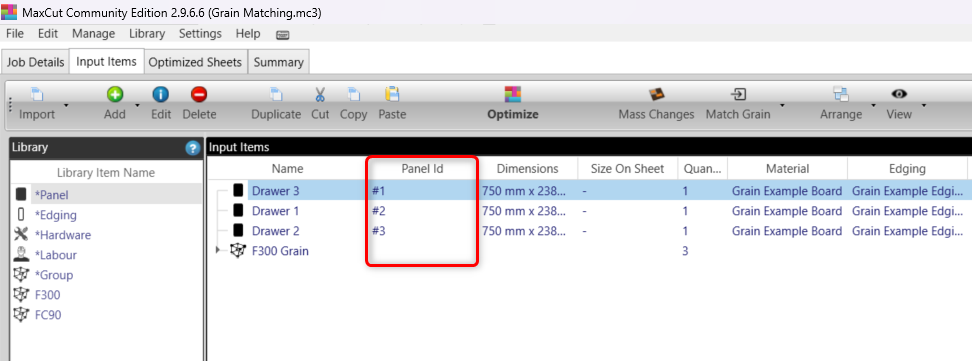Switch to Summary tab

coord(278,62)
